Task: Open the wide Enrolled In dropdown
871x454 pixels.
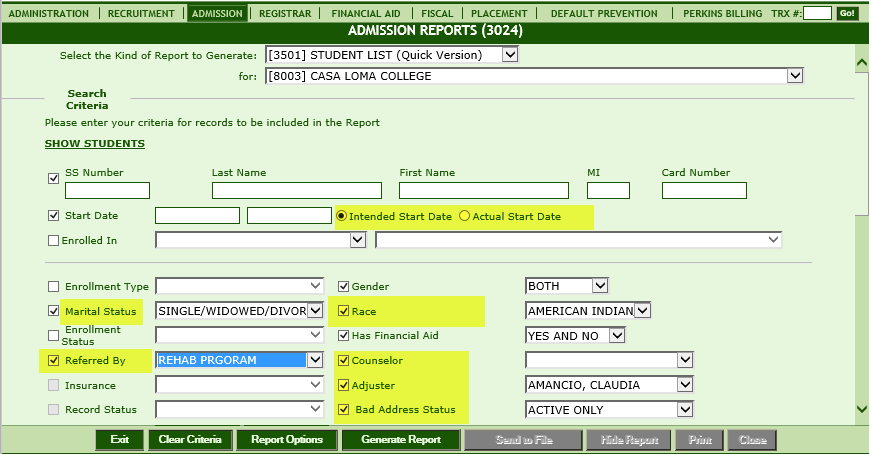Action: (578, 240)
